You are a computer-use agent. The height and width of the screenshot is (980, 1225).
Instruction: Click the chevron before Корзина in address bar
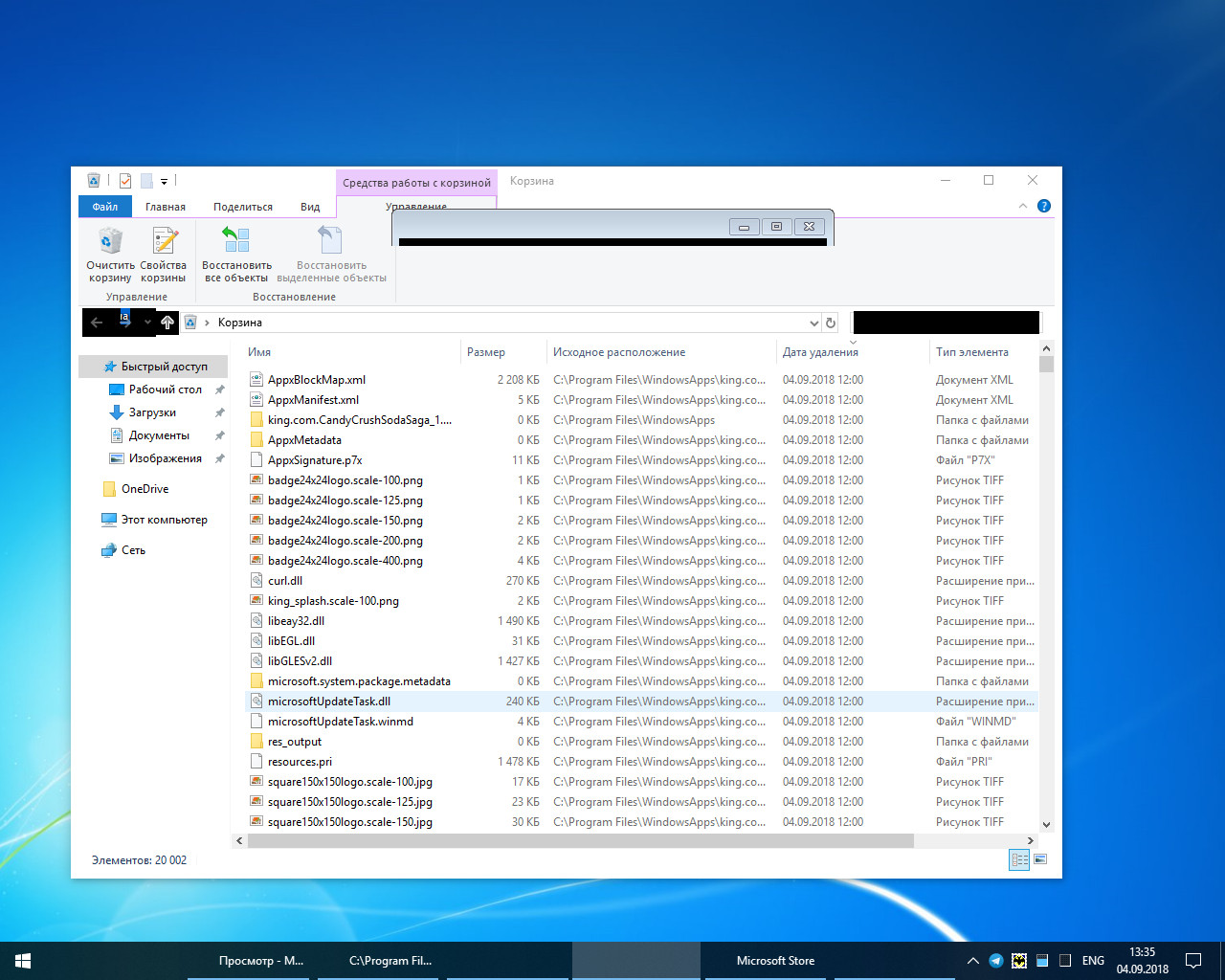[x=207, y=323]
